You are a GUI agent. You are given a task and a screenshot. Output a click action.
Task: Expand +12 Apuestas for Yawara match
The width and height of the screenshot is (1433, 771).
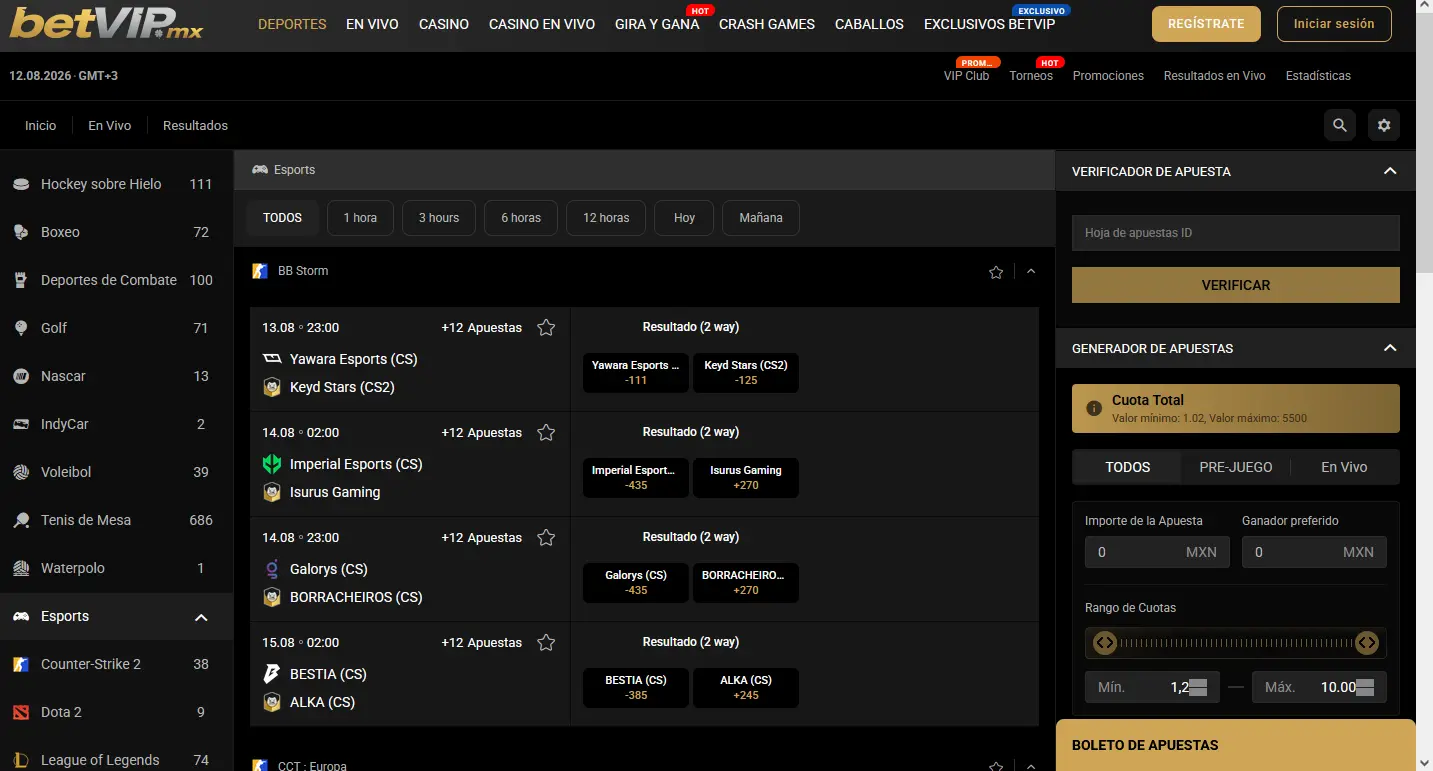482,327
